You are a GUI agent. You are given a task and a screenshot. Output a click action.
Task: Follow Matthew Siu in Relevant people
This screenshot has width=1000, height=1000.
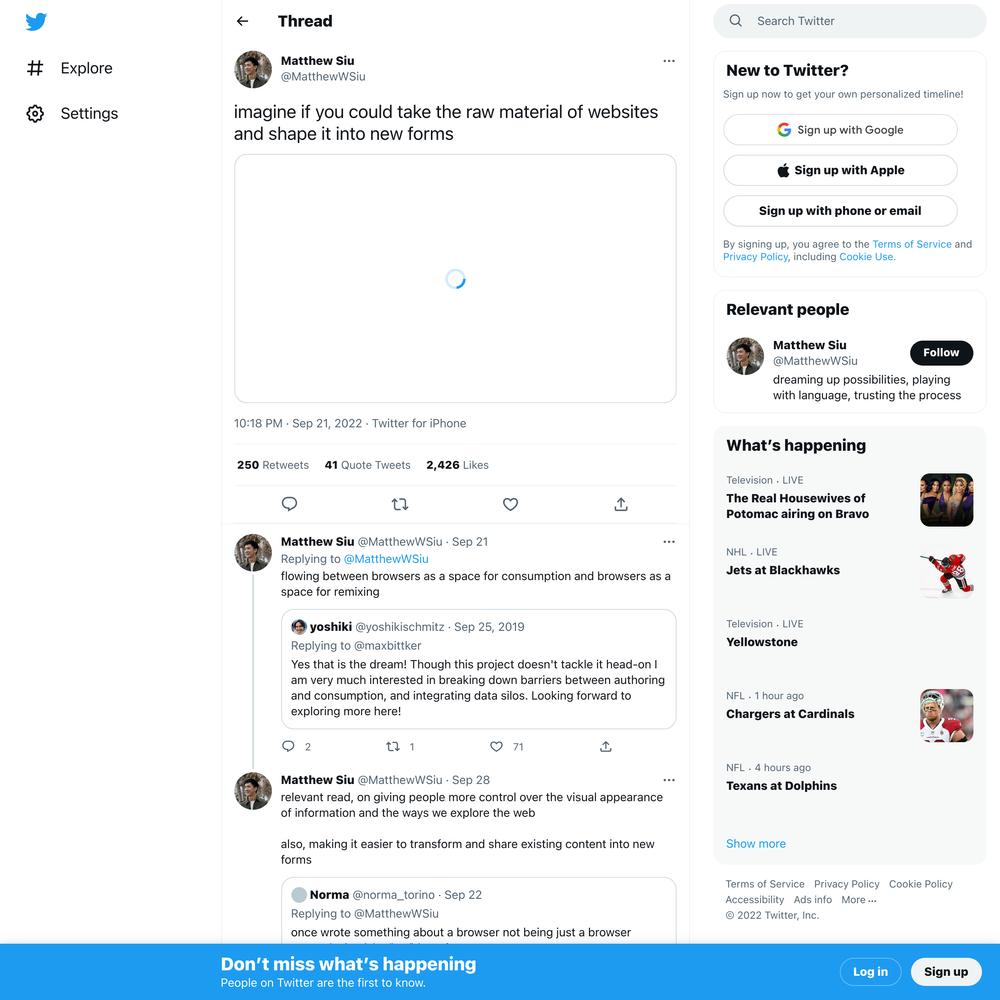coord(941,353)
